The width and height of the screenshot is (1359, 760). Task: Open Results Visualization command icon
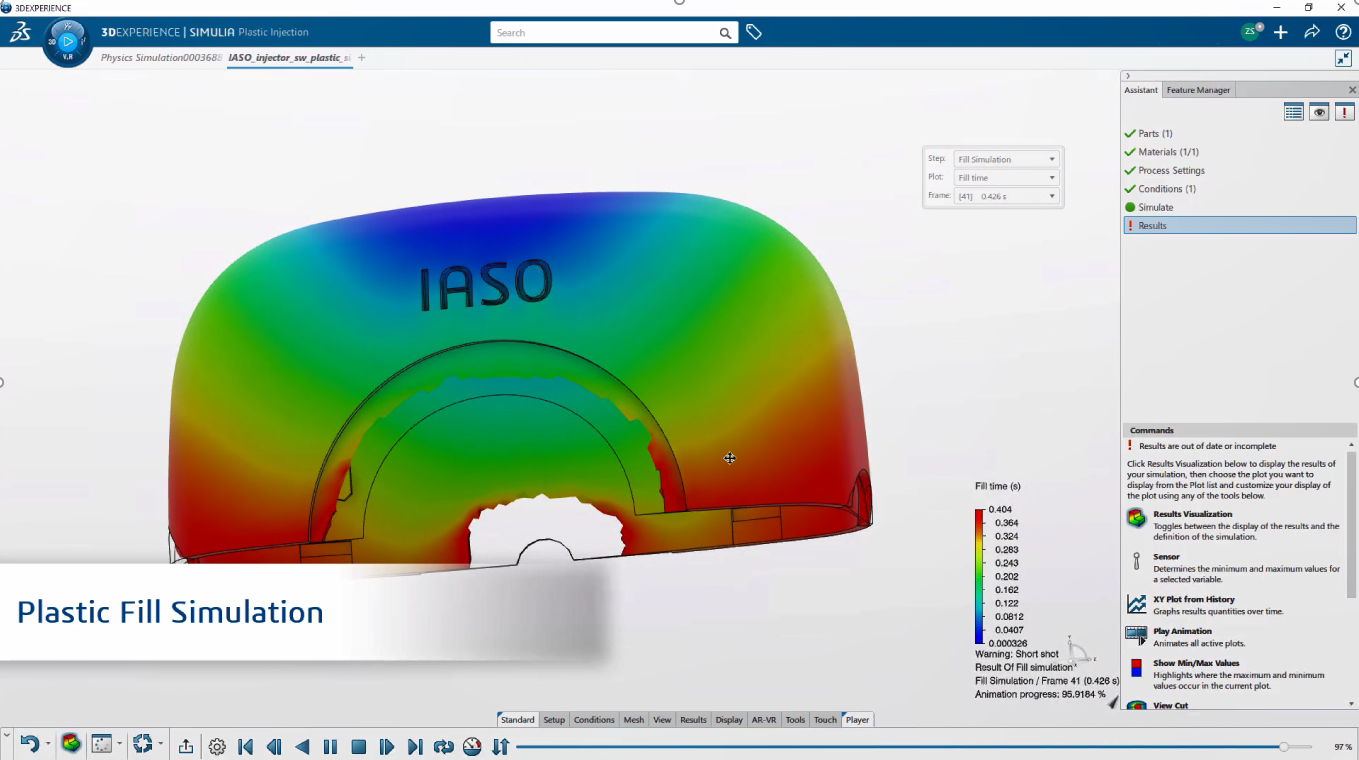click(1136, 517)
